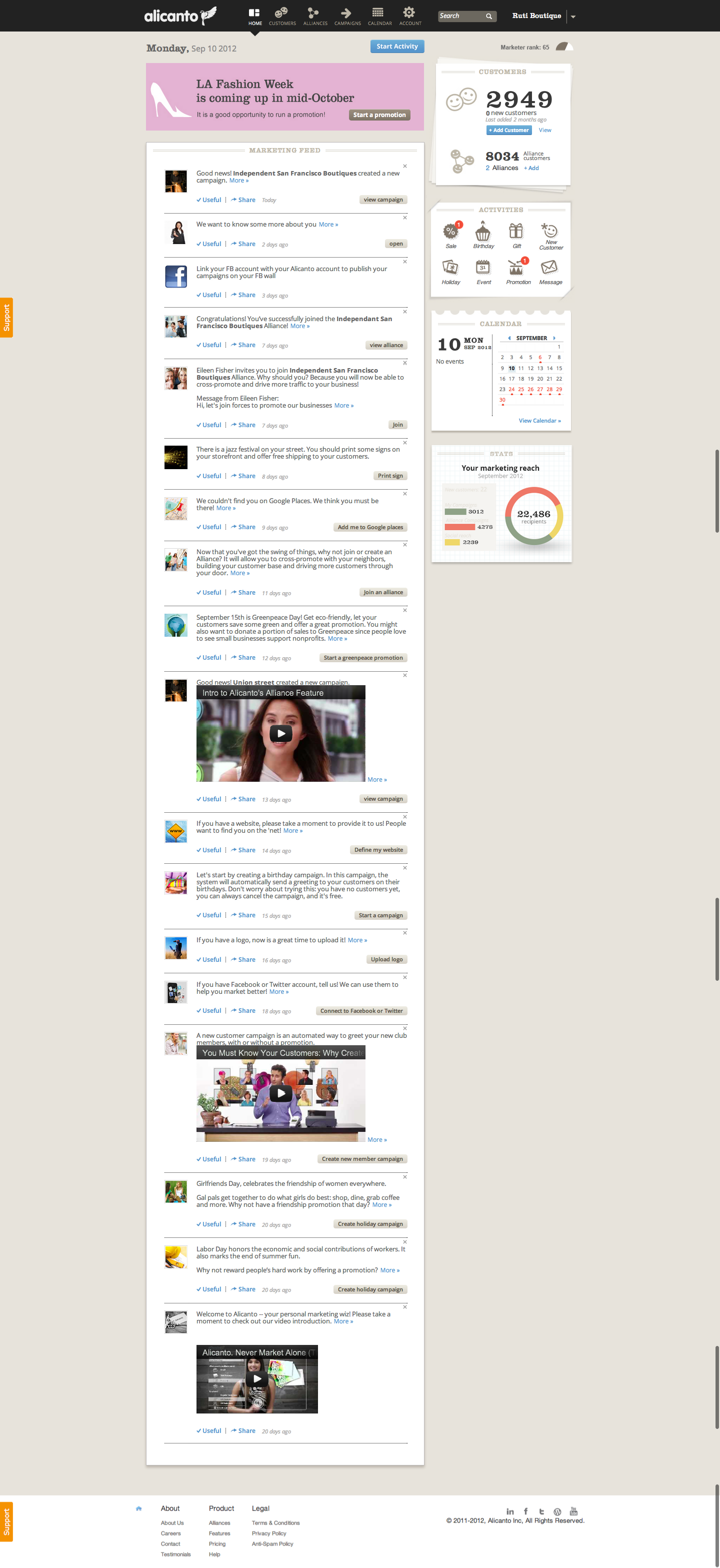This screenshot has width=720, height=1568.
Task: Mark the Girlfriends Day post as Useful
Action: pos(209,1224)
